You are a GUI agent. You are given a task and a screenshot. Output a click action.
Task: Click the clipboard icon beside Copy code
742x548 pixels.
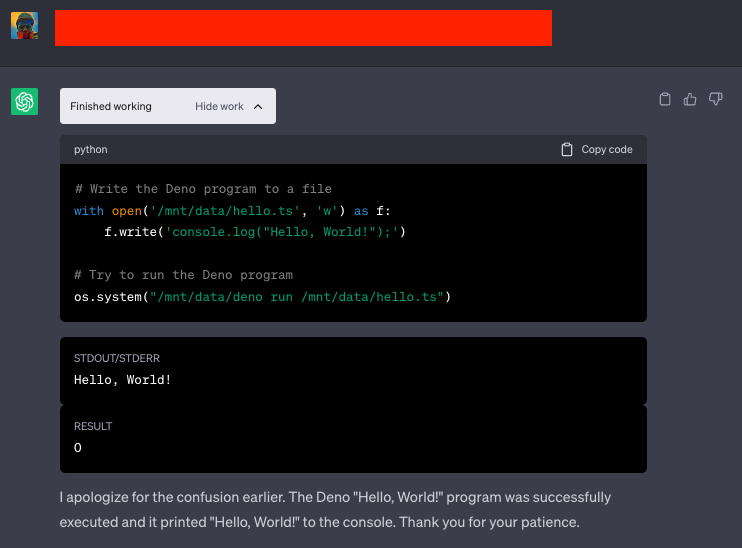(567, 150)
